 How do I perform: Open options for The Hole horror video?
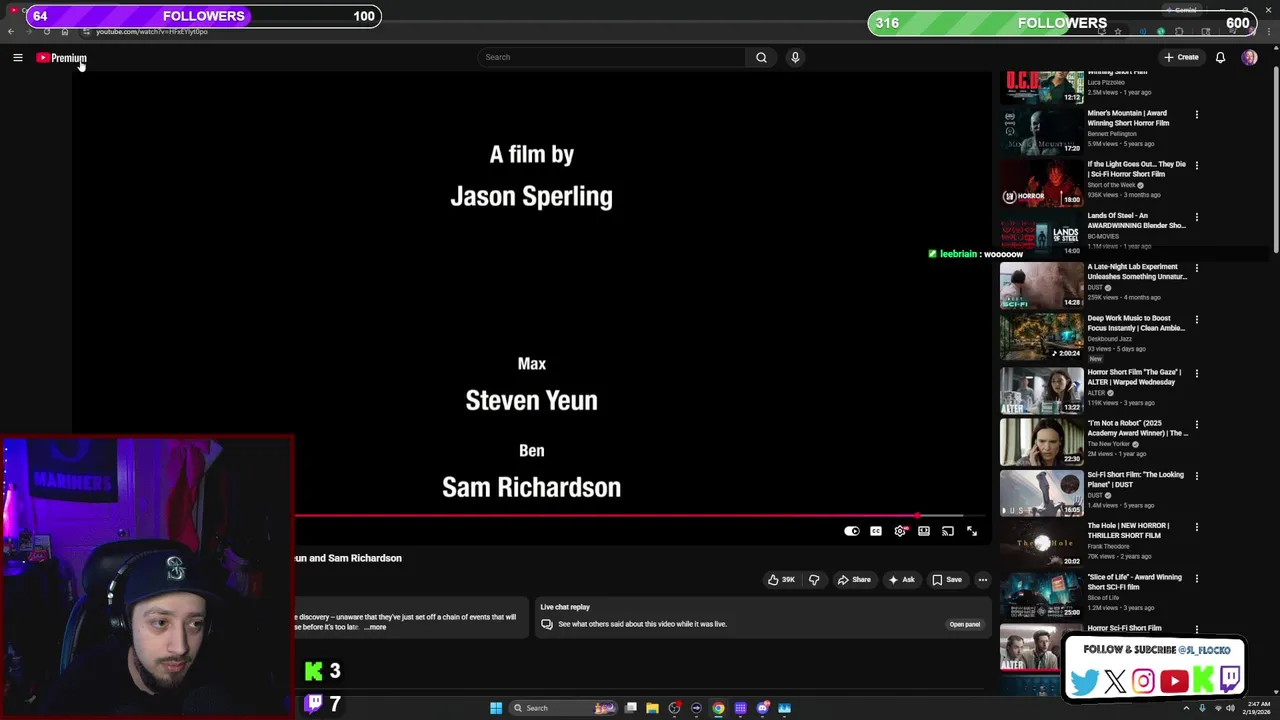[1196, 527]
